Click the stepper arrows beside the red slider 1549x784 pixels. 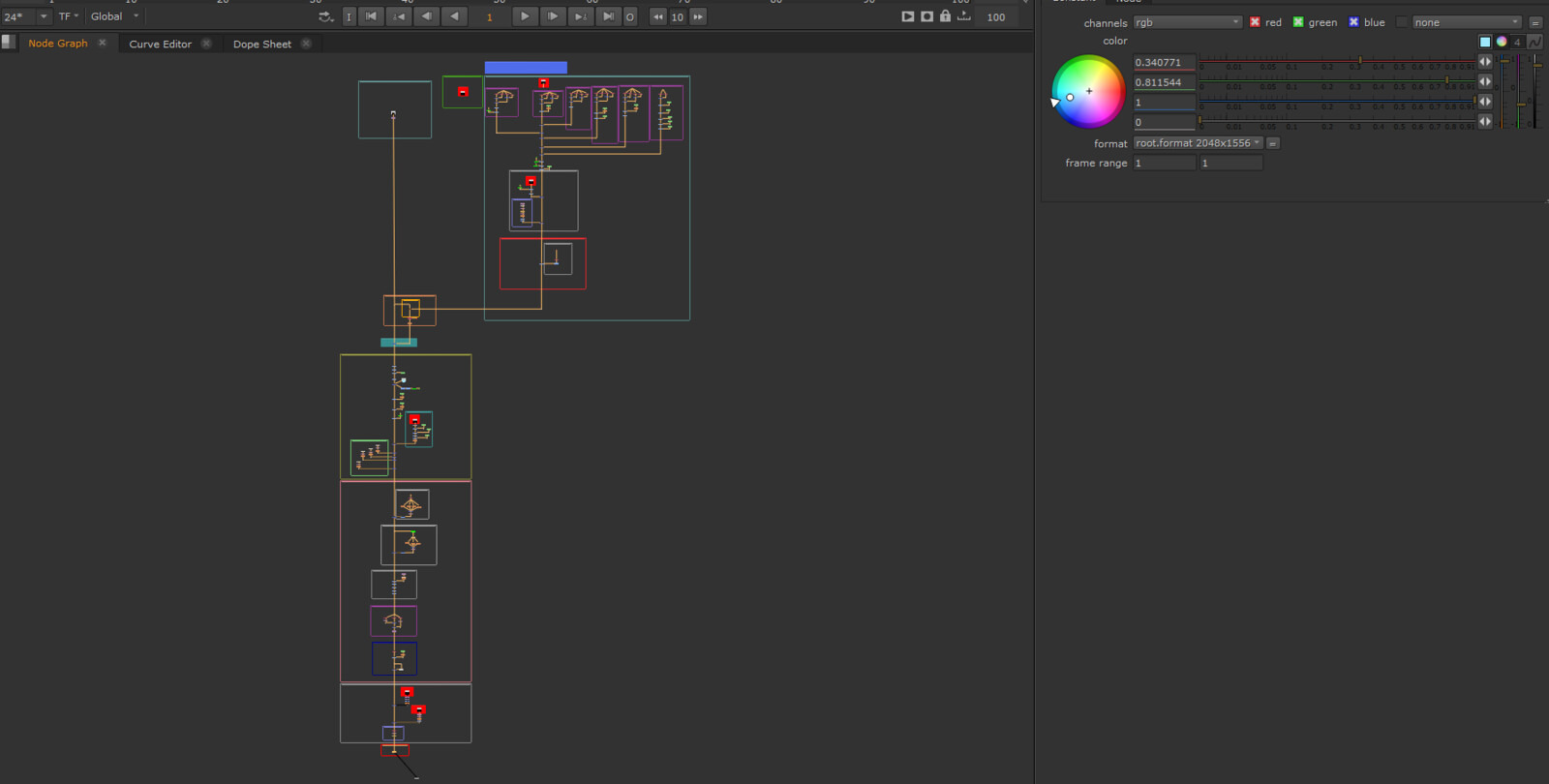point(1485,62)
